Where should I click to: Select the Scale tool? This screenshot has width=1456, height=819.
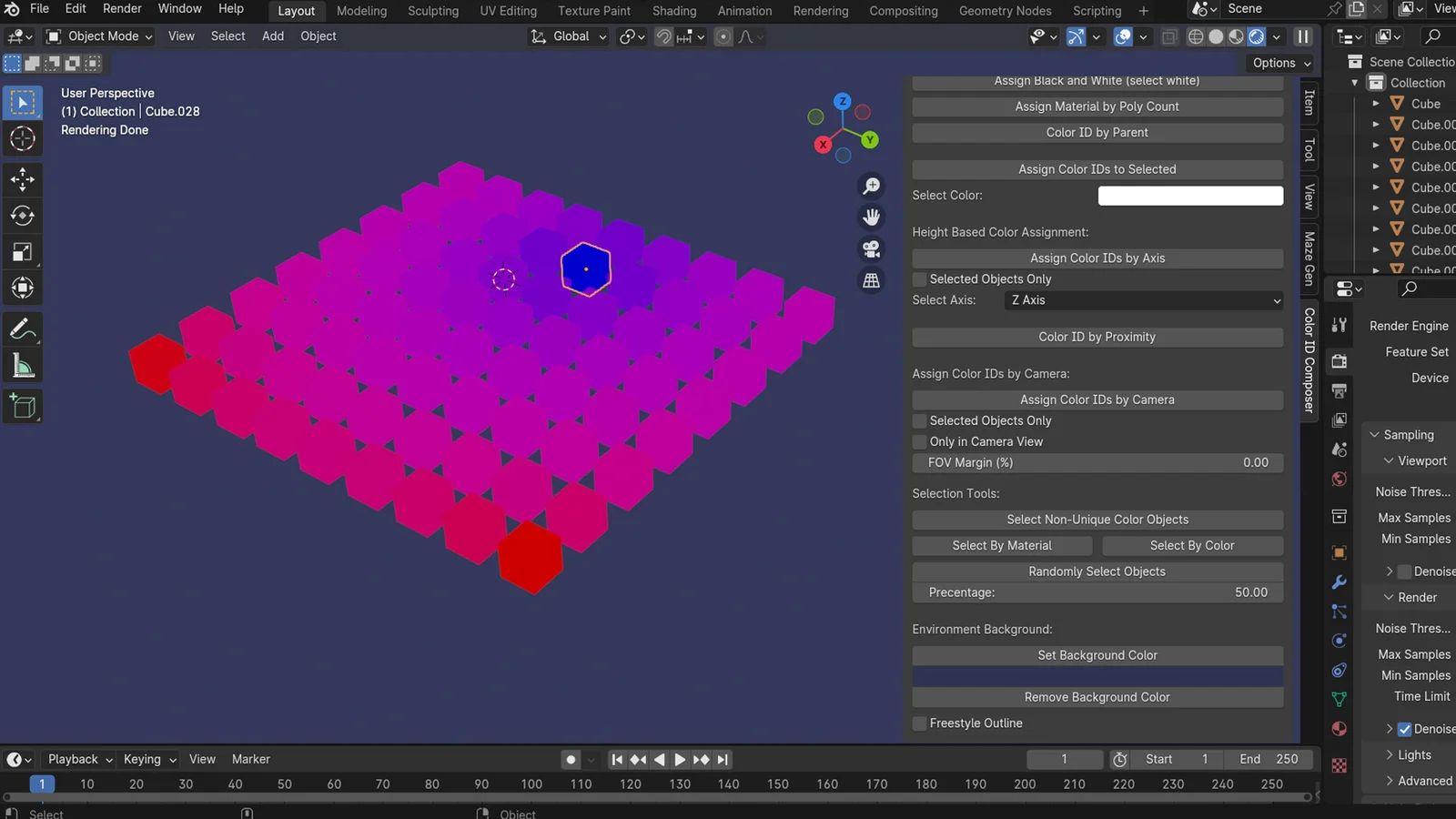(23, 252)
